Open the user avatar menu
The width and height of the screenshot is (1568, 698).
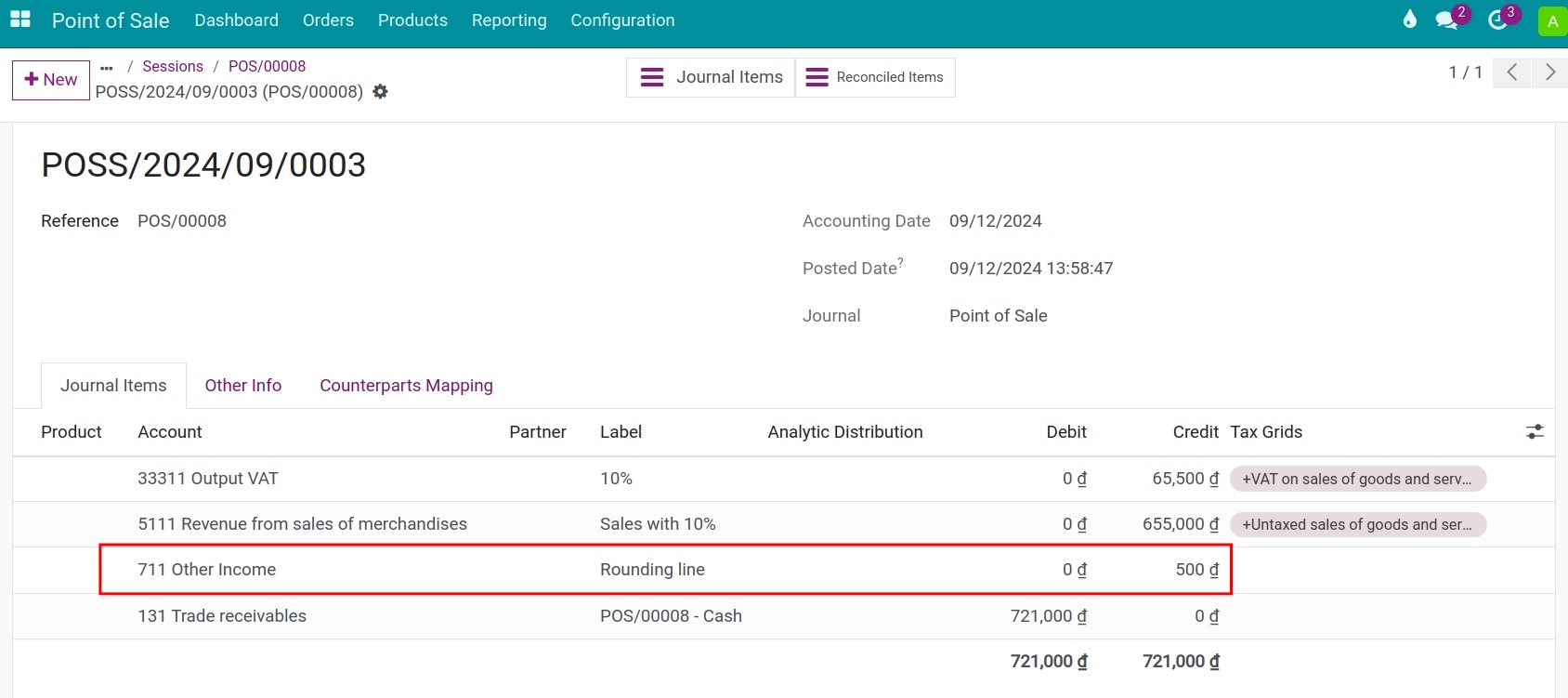pyautogui.click(x=1552, y=21)
